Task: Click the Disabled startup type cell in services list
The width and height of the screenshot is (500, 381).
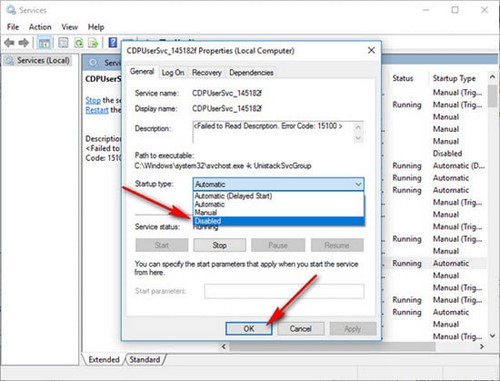Action: [x=447, y=153]
